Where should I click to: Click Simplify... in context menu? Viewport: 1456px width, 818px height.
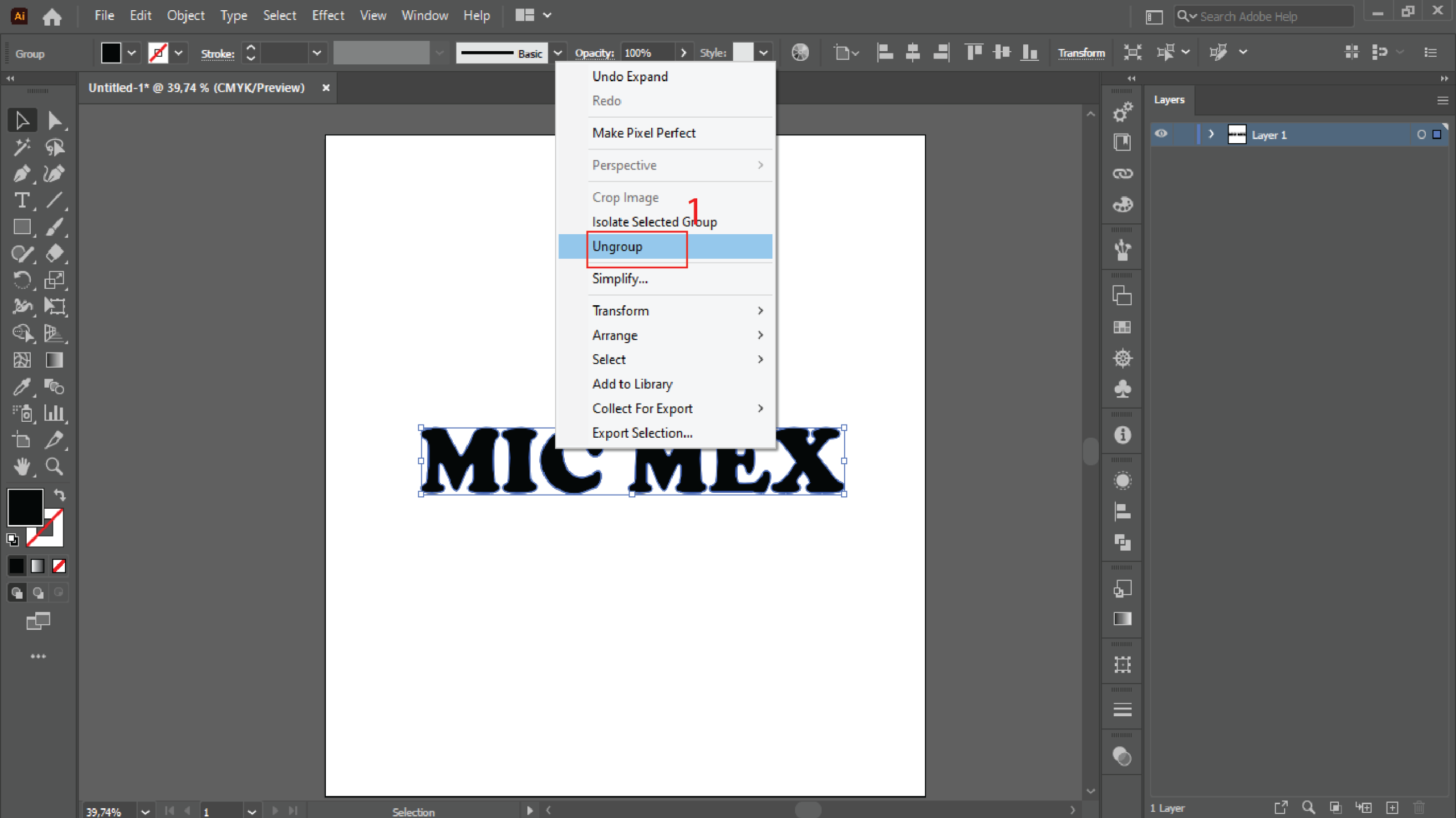[619, 279]
